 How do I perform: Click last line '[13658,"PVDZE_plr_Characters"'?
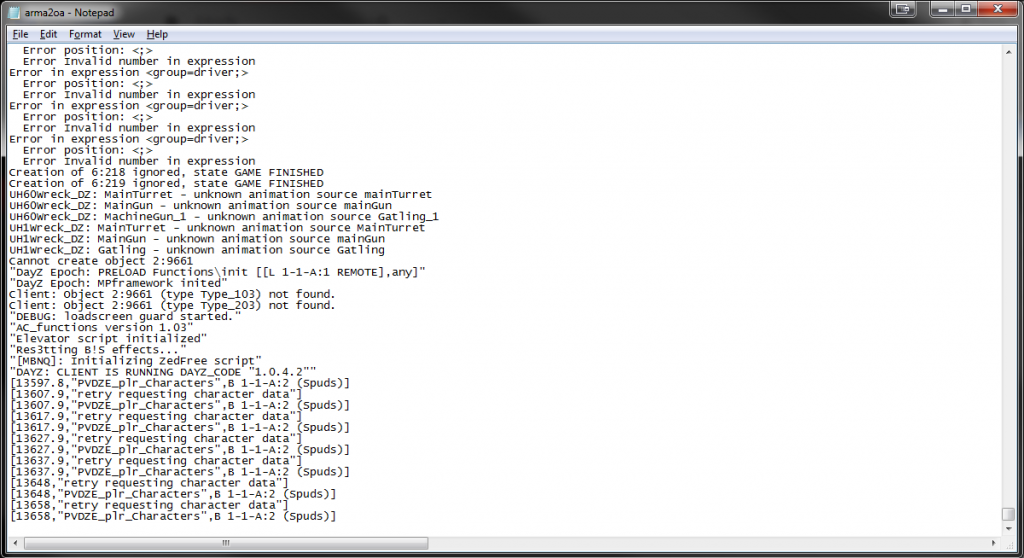[x=172, y=517]
